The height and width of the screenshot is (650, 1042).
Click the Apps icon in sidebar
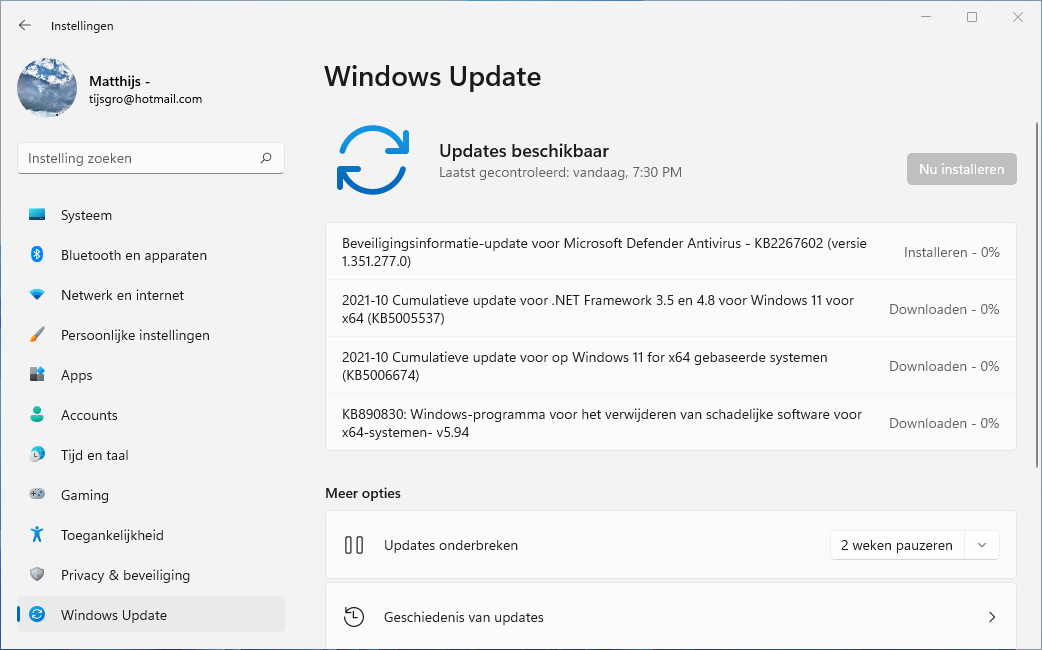click(x=37, y=375)
